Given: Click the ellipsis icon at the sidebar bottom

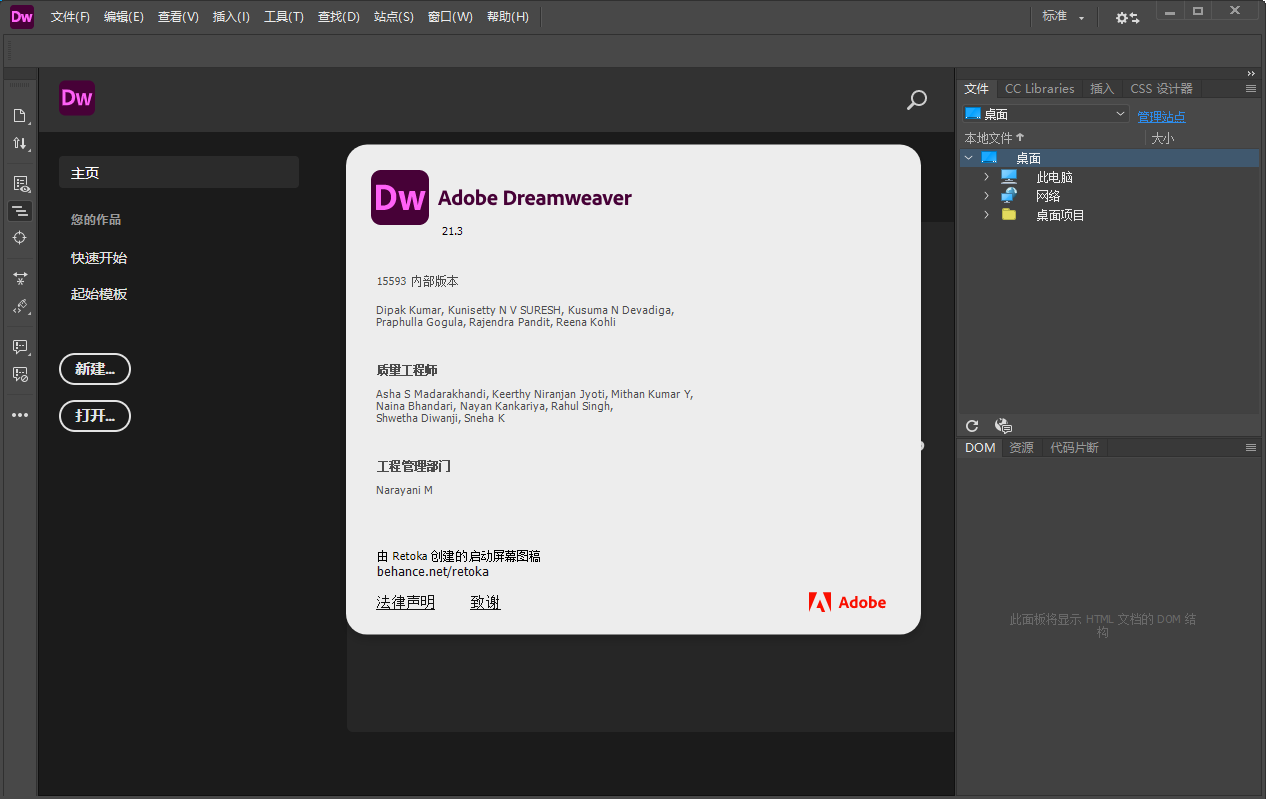Looking at the screenshot, I should coord(20,414).
